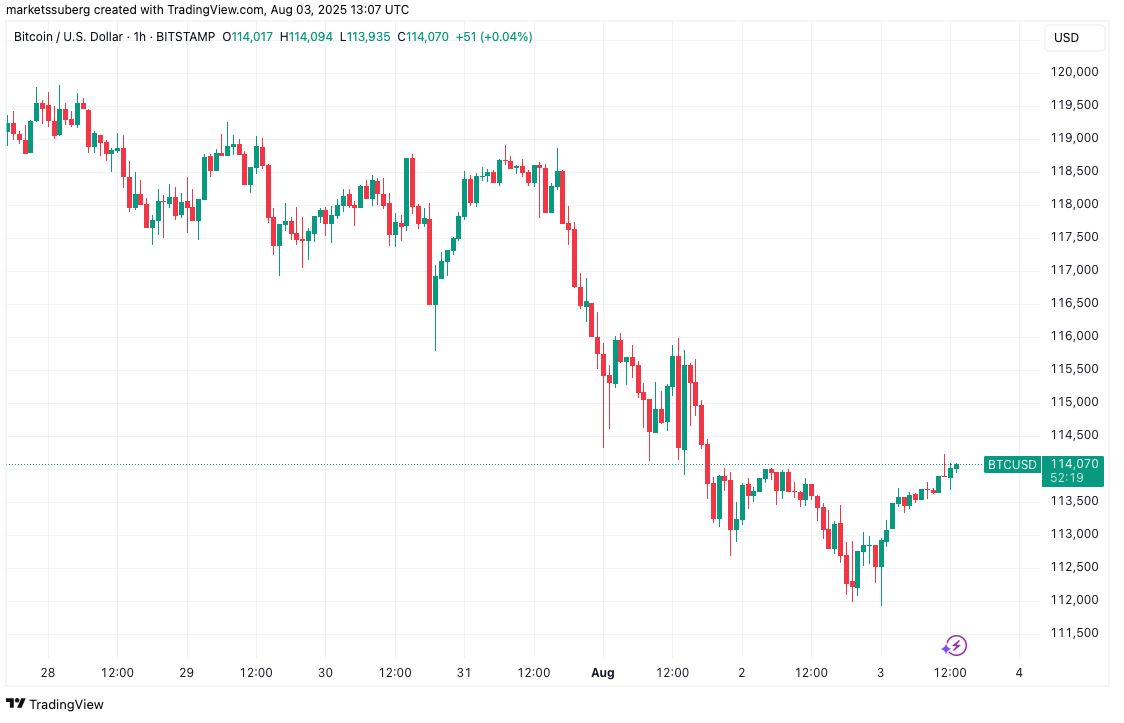Click the 31 date label on time axis

(464, 673)
